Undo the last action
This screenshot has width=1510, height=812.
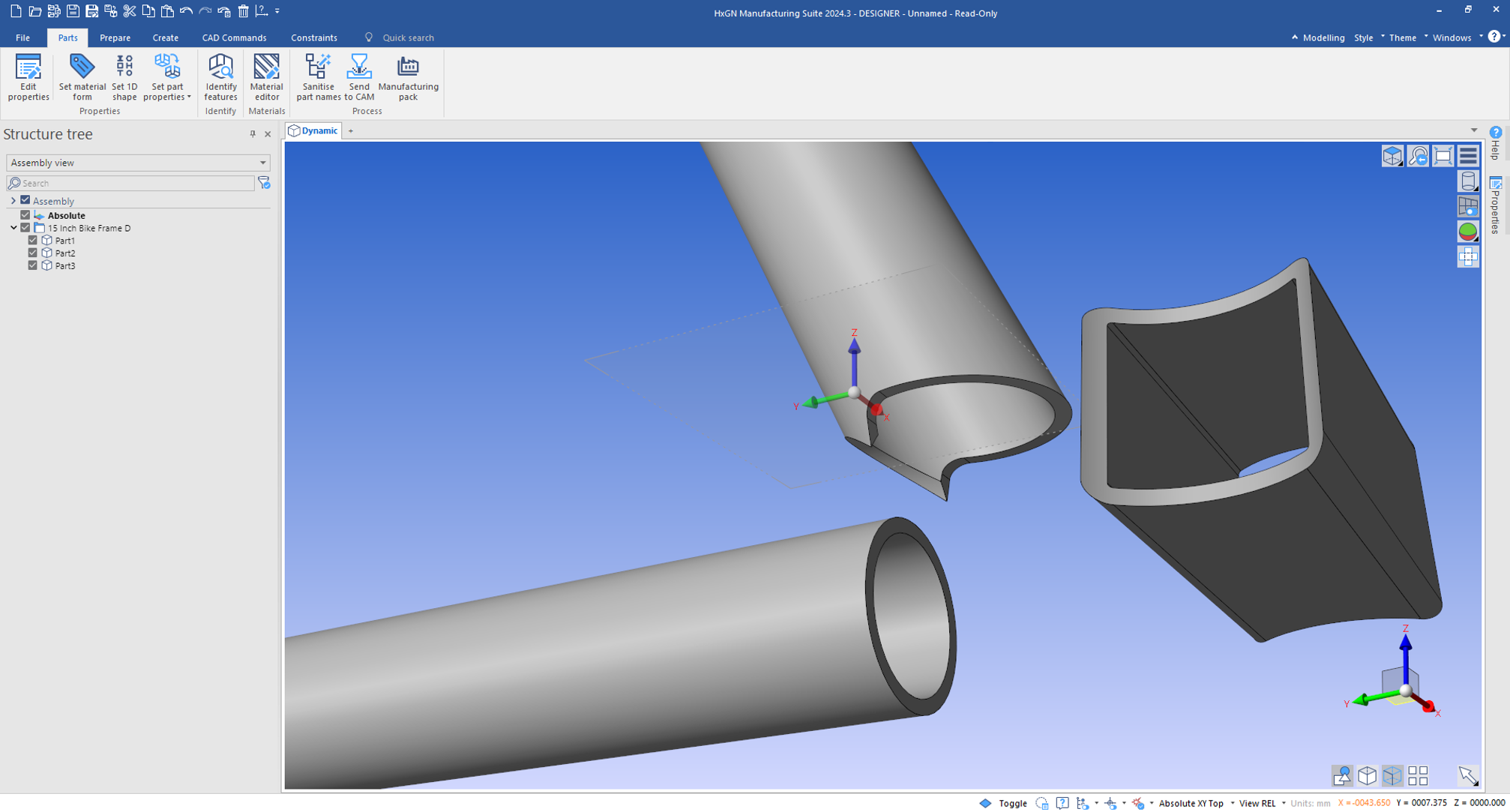click(x=186, y=11)
